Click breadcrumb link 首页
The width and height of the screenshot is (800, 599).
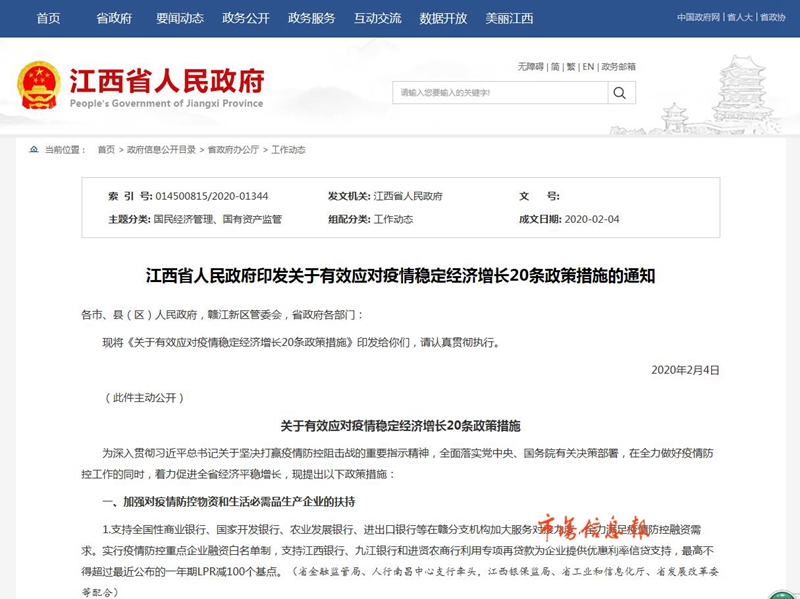tap(106, 149)
